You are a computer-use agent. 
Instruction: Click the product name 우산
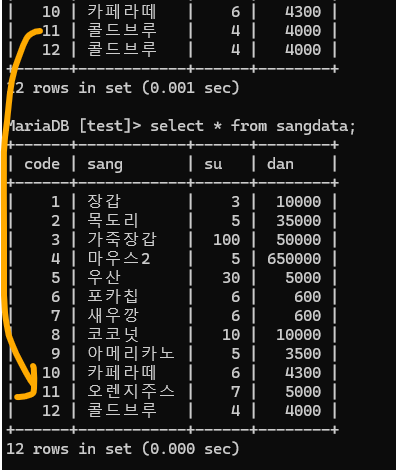104,277
